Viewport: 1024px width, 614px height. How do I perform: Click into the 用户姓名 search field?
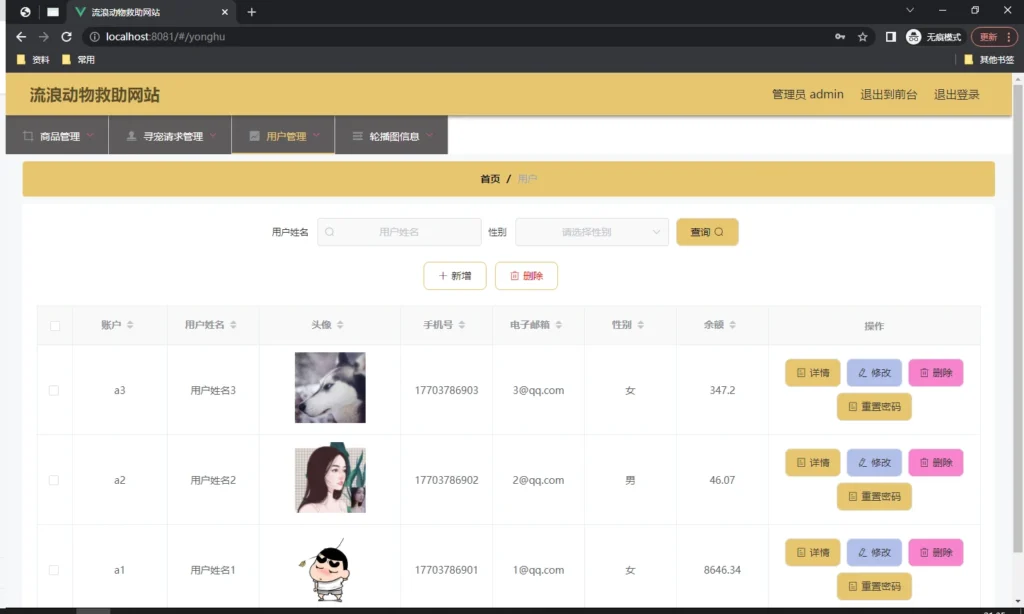[x=399, y=232]
